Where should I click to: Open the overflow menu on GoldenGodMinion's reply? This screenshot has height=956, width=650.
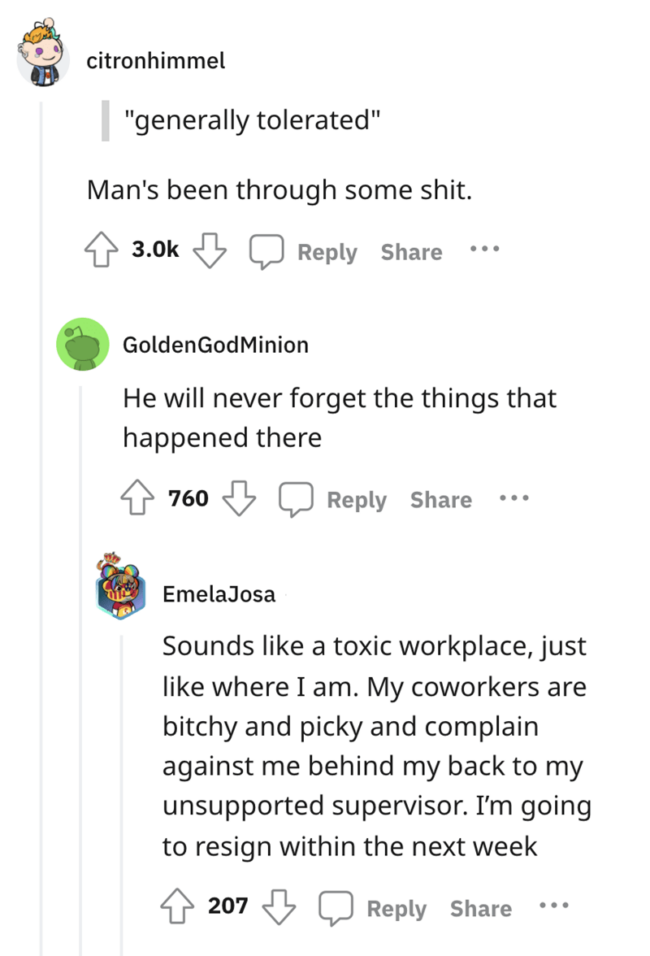coord(513,498)
